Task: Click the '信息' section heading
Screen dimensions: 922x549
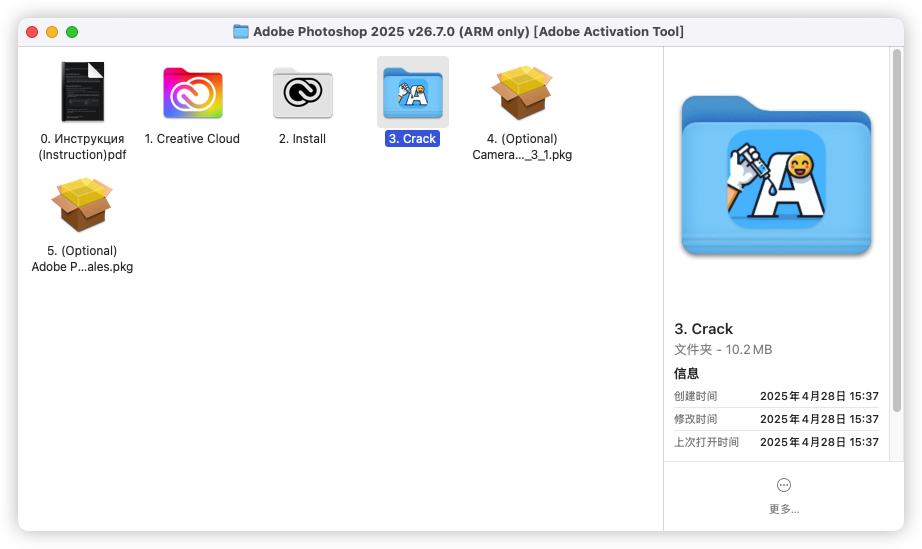Action: pos(686,373)
